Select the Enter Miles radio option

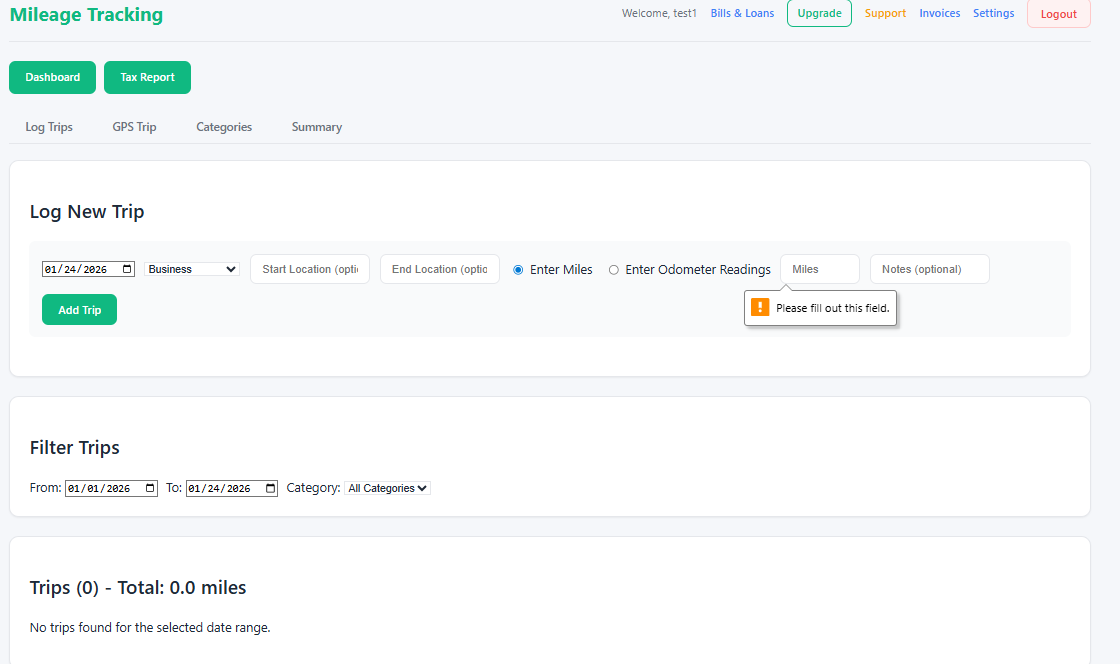click(x=518, y=270)
